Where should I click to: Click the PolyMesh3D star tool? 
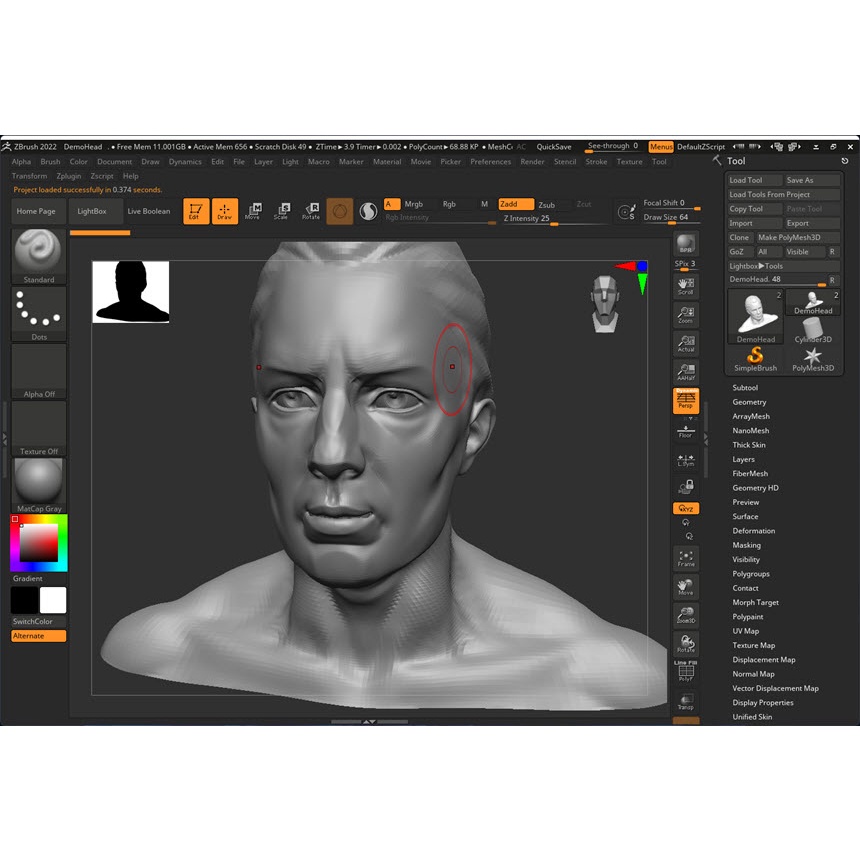coord(812,358)
